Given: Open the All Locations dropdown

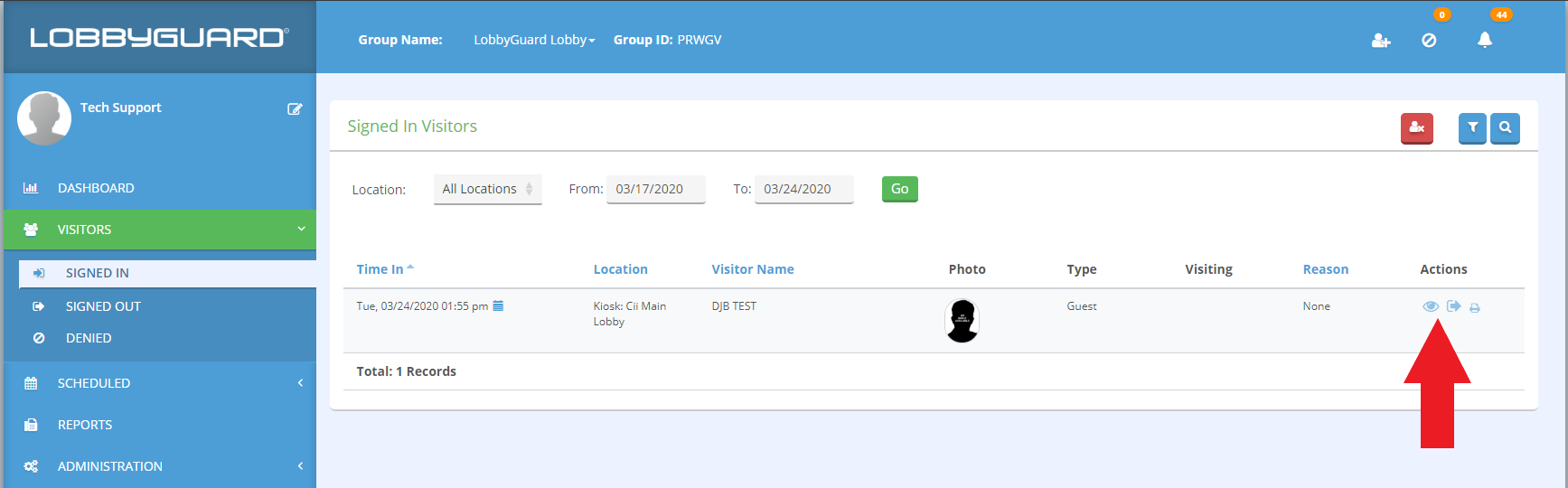Looking at the screenshot, I should click(488, 189).
